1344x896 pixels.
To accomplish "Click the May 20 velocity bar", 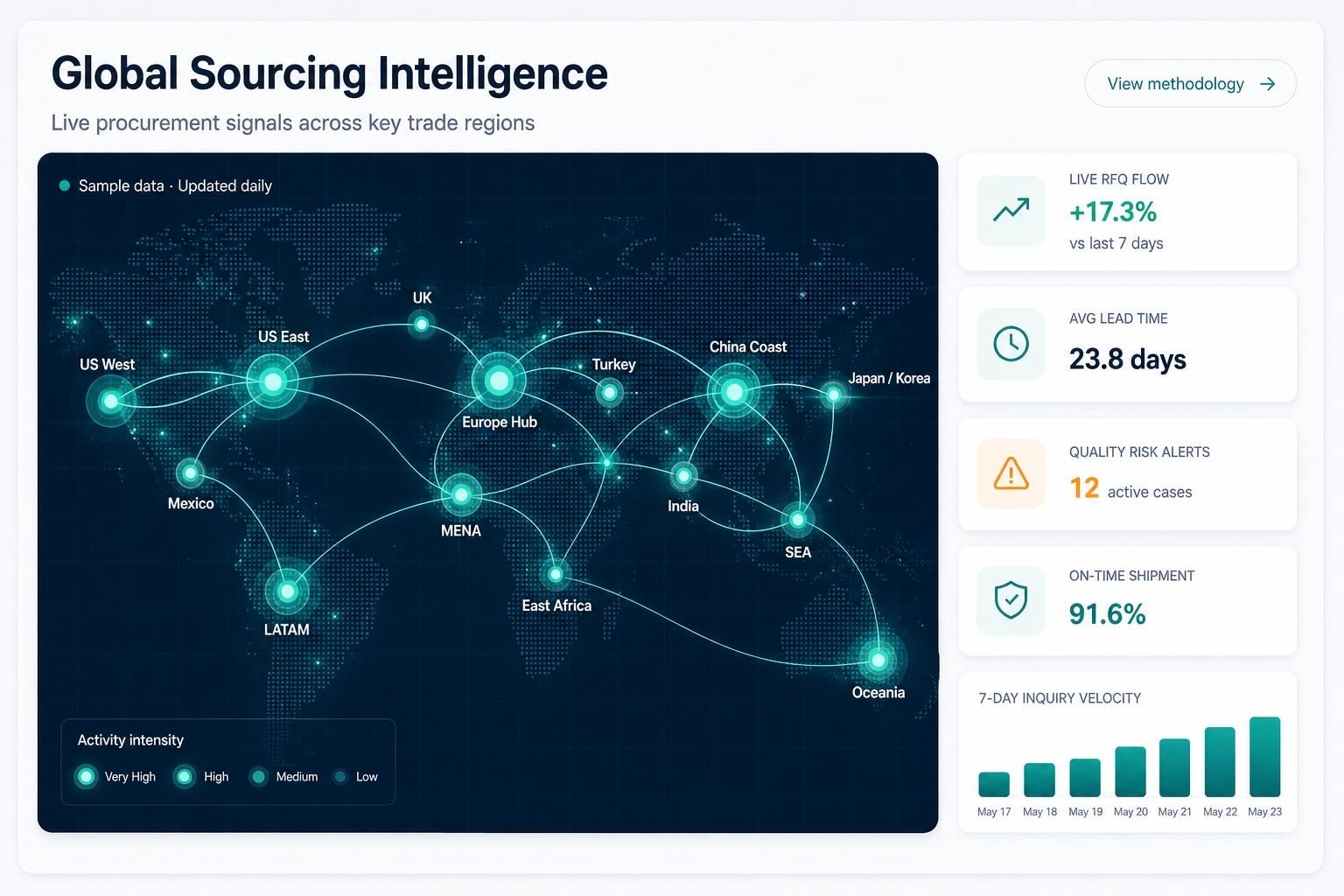I will click(1130, 771).
